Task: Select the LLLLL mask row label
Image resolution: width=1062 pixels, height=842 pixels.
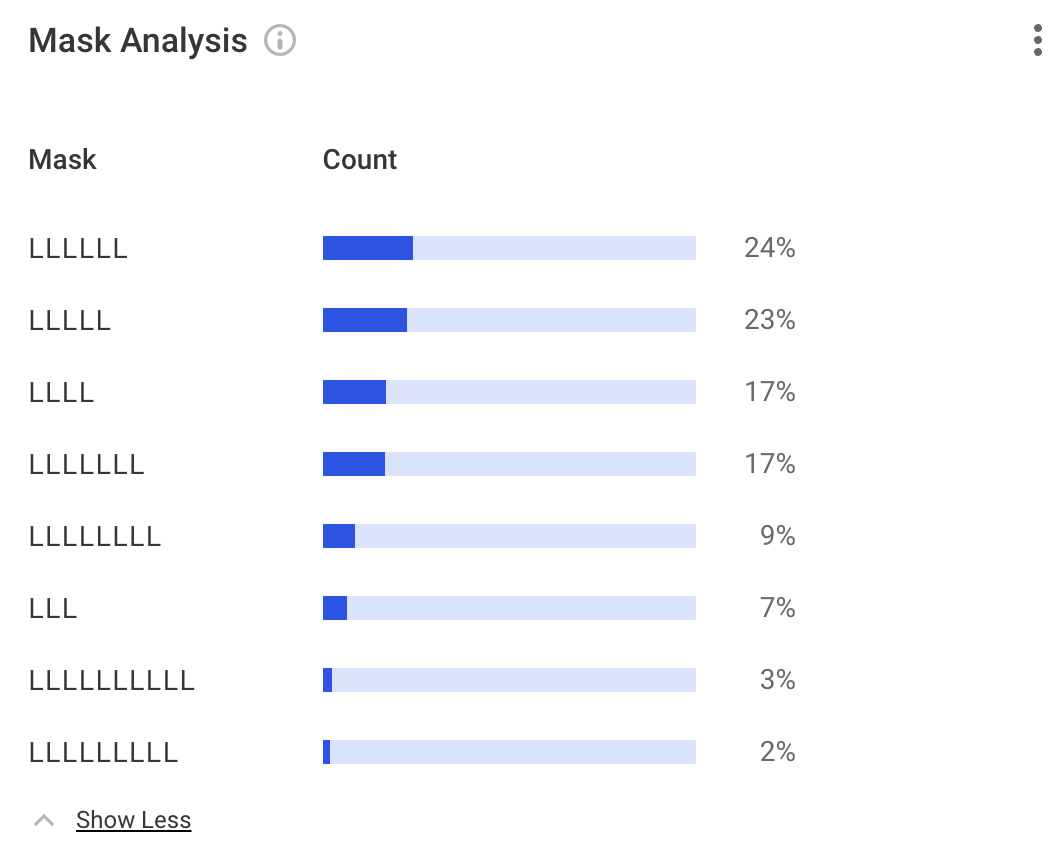Action: tap(70, 320)
